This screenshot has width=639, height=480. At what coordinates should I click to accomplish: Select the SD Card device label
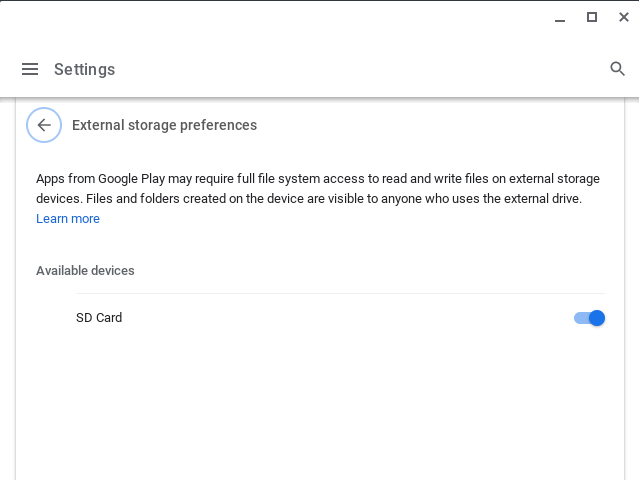99,318
